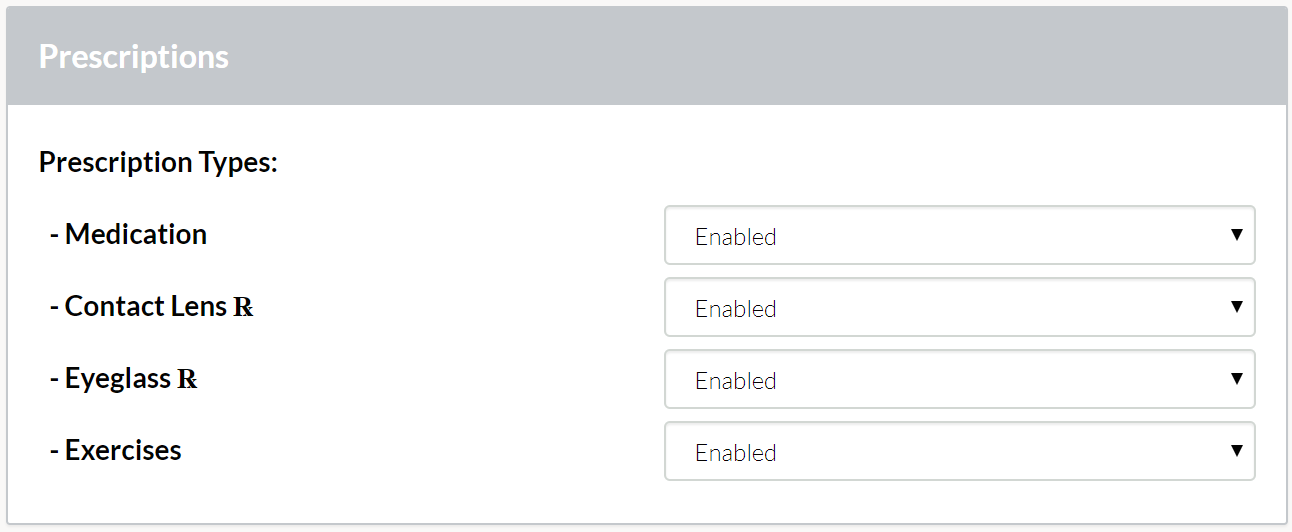Click the Rx symbol beside Contact Lens
Image resolution: width=1292 pixels, height=532 pixels.
click(243, 308)
